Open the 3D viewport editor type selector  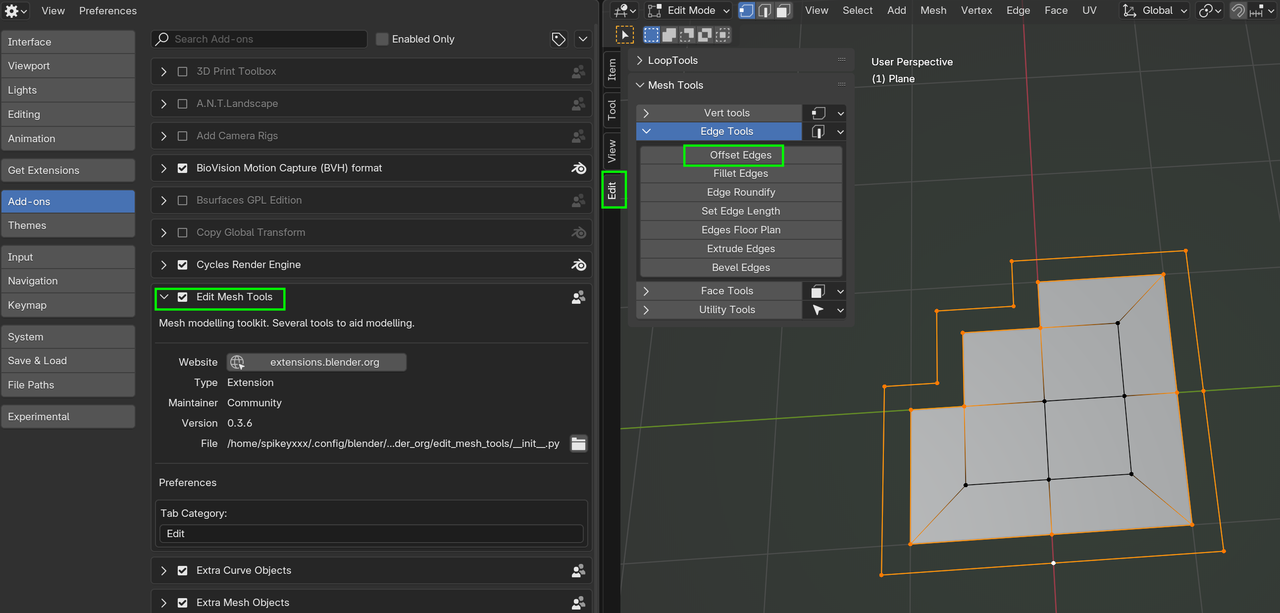click(625, 11)
